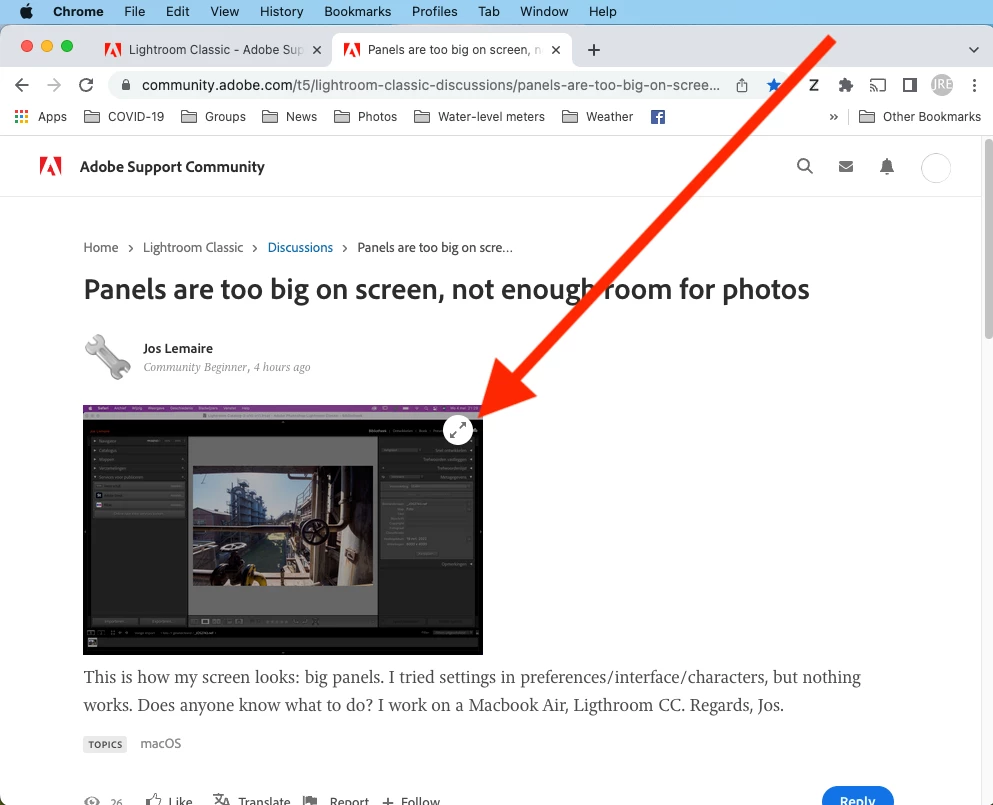Go forward to the next page
The image size is (993, 805).
pos(54,85)
